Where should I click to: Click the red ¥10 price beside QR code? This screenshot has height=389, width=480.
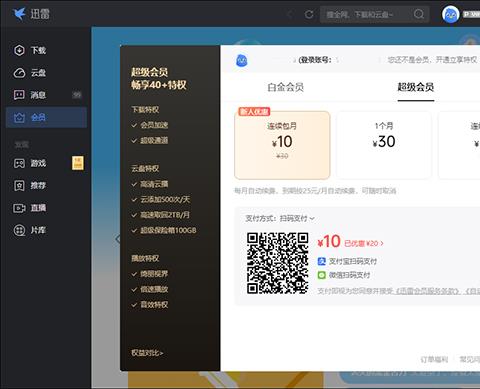pos(329,242)
